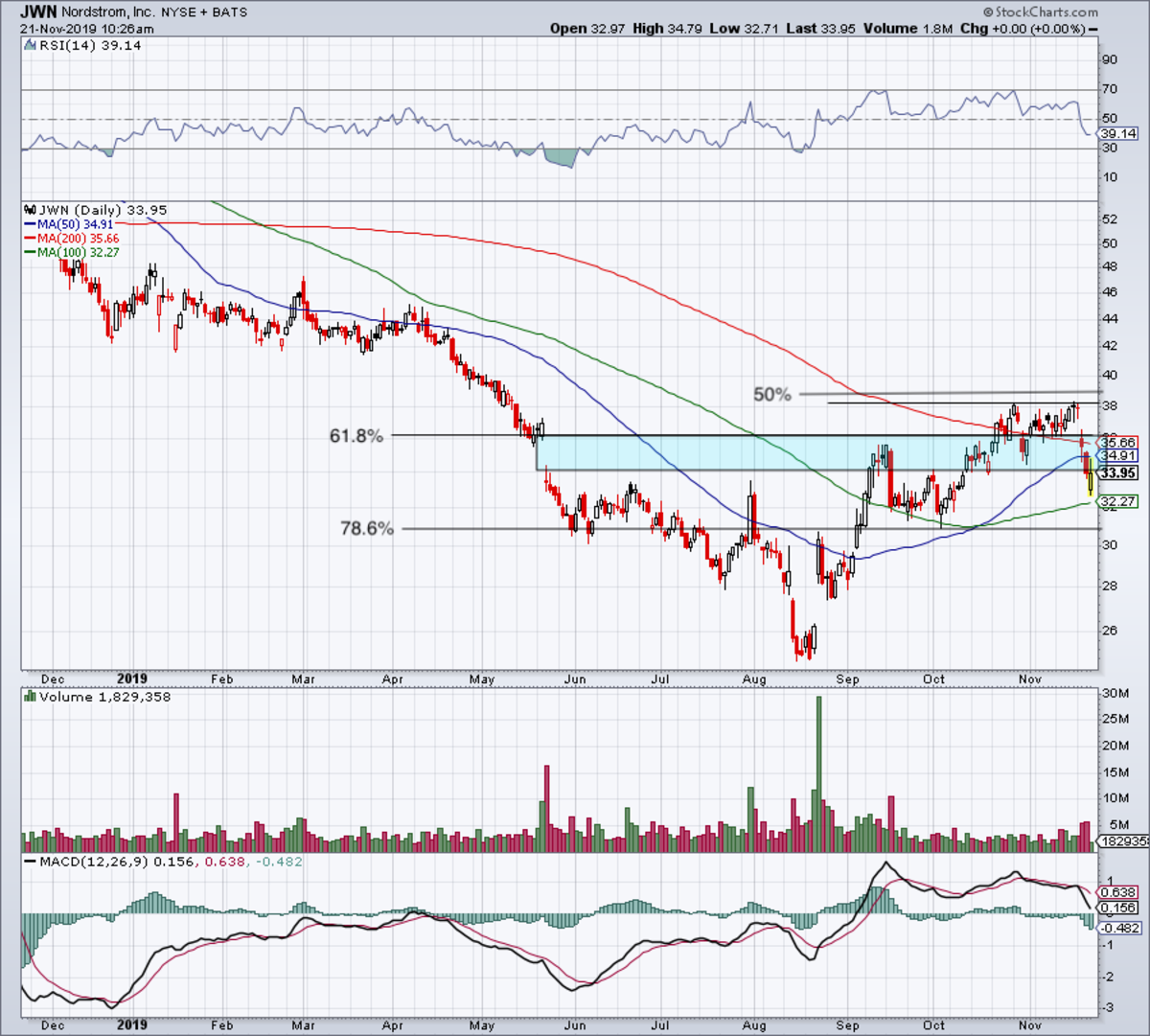Click the 44 label on price axis

[x=1110, y=318]
